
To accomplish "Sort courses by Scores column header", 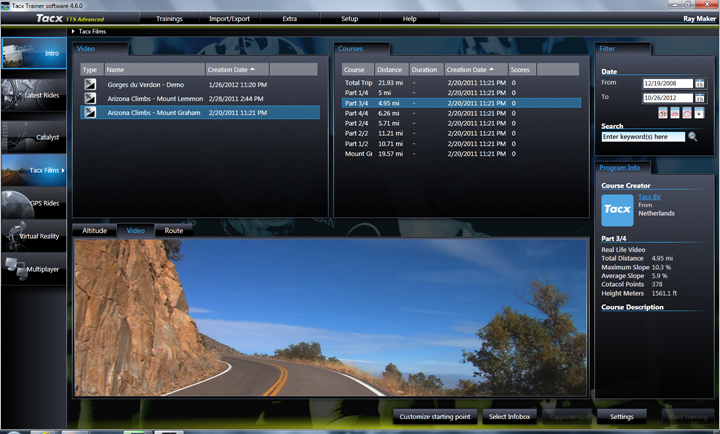I will [x=522, y=69].
